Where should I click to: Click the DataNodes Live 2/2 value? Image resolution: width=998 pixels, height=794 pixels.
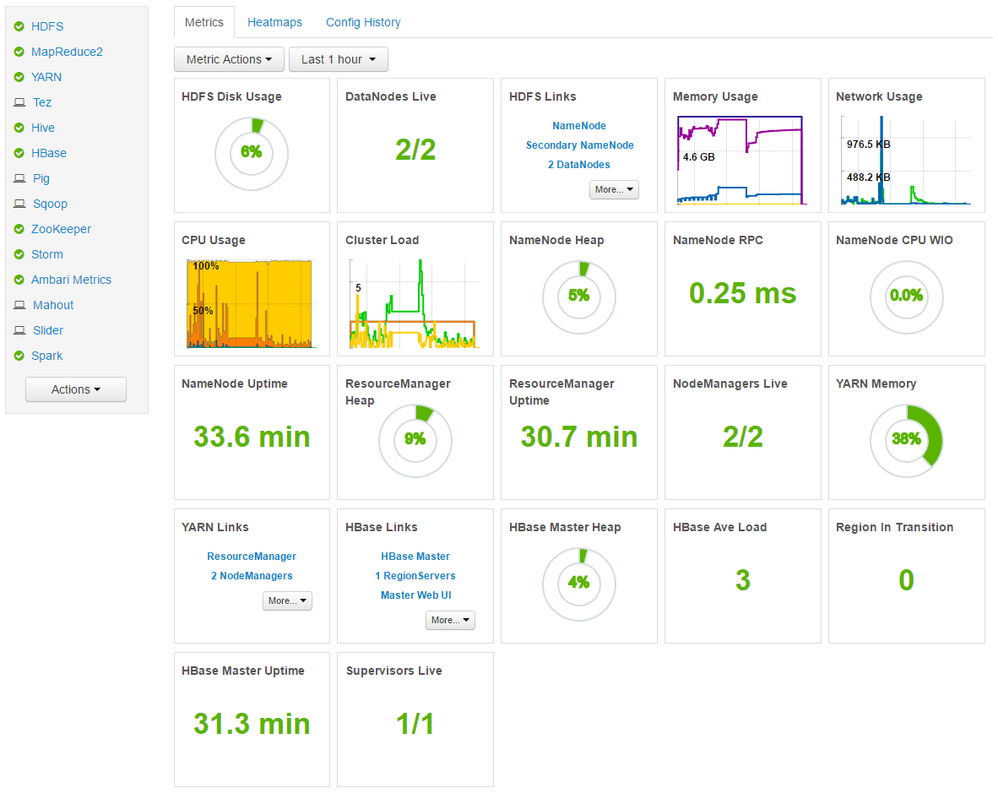tap(416, 150)
